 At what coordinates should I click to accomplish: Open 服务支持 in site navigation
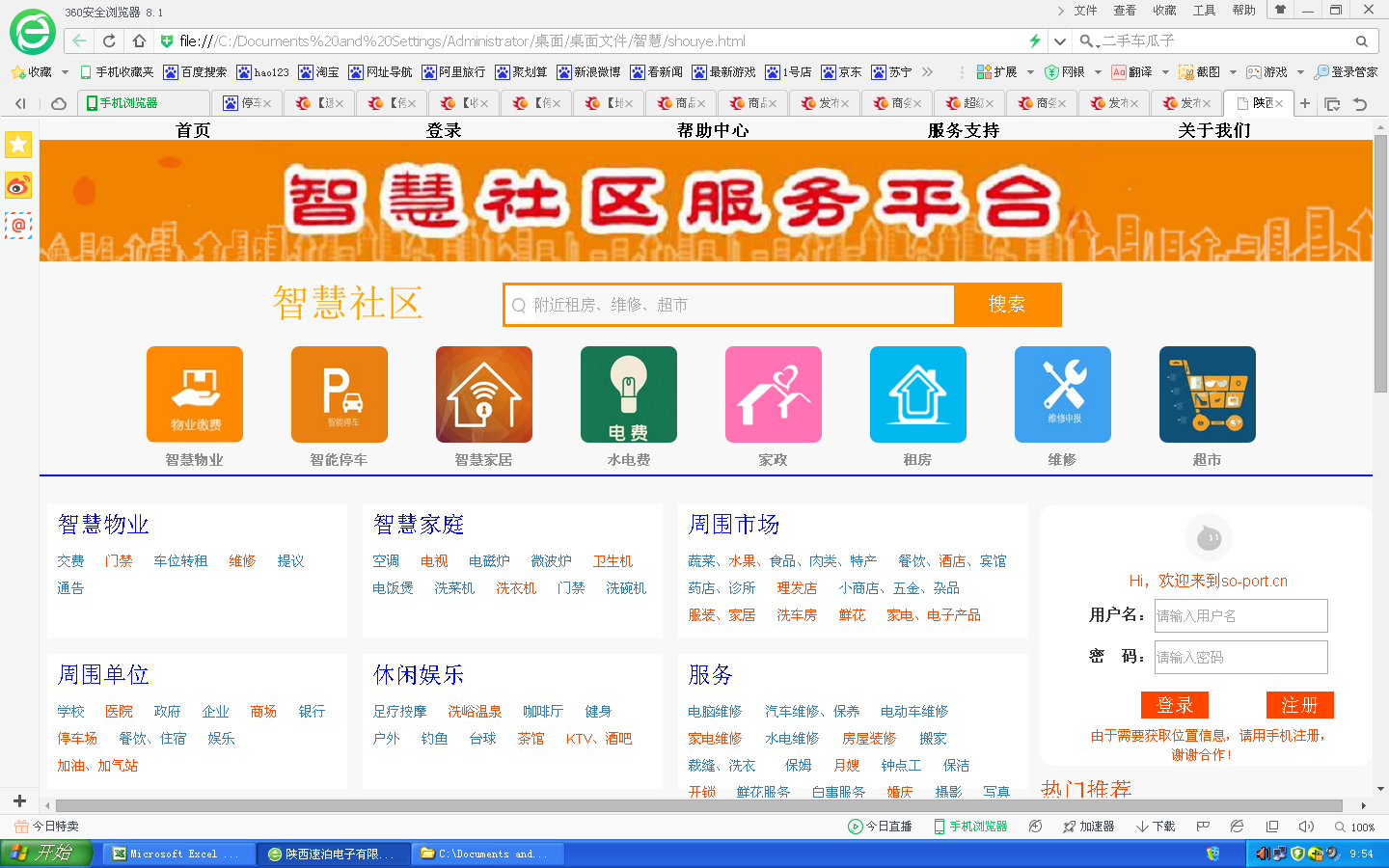(964, 130)
